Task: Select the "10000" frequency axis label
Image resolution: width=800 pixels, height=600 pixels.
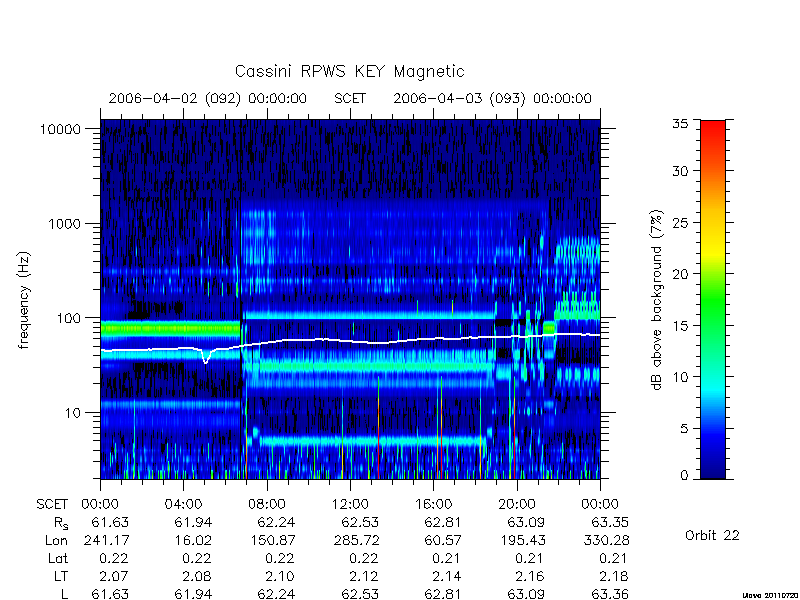Action: 60,129
